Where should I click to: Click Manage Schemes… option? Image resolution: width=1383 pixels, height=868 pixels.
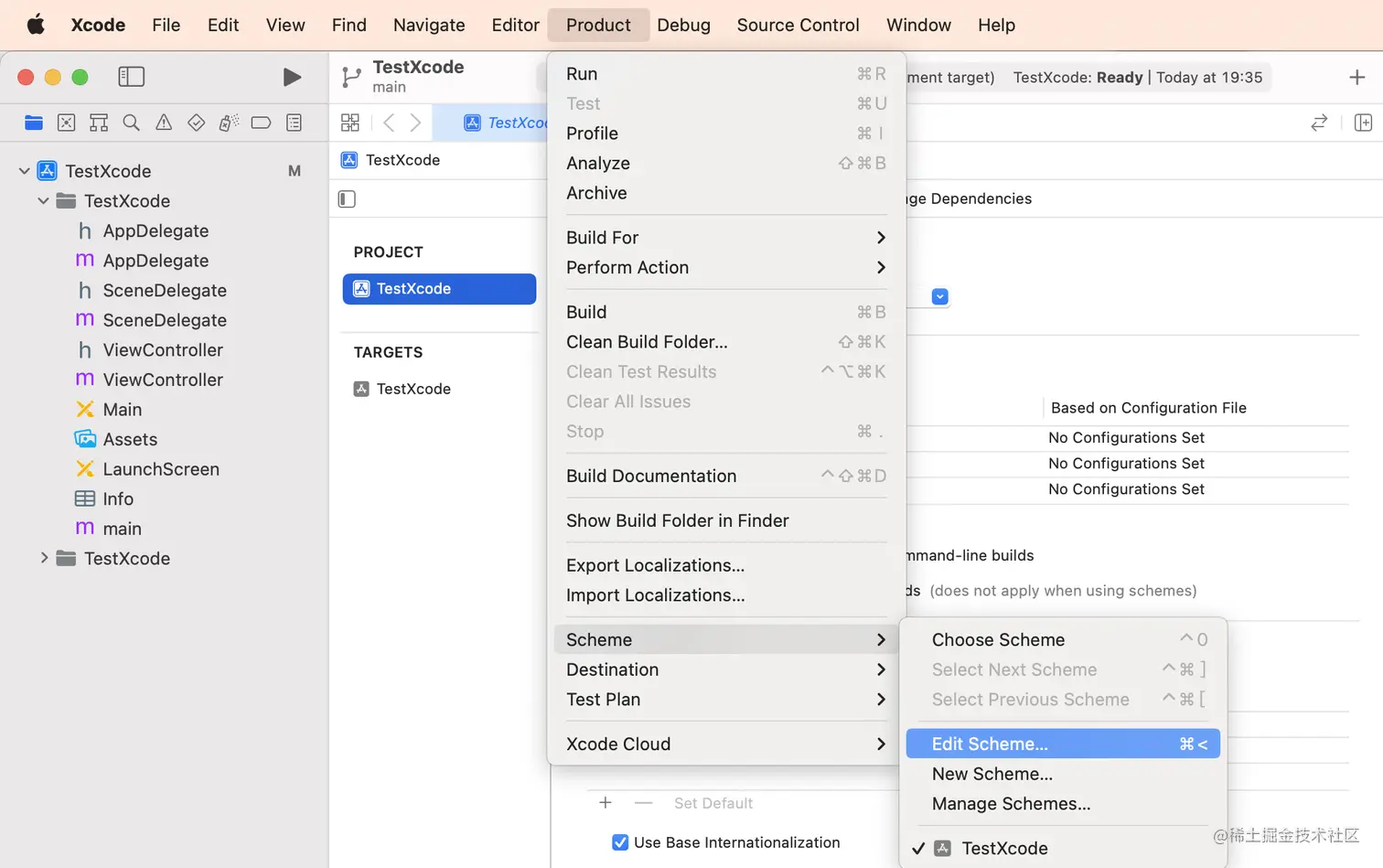pyautogui.click(x=1011, y=804)
